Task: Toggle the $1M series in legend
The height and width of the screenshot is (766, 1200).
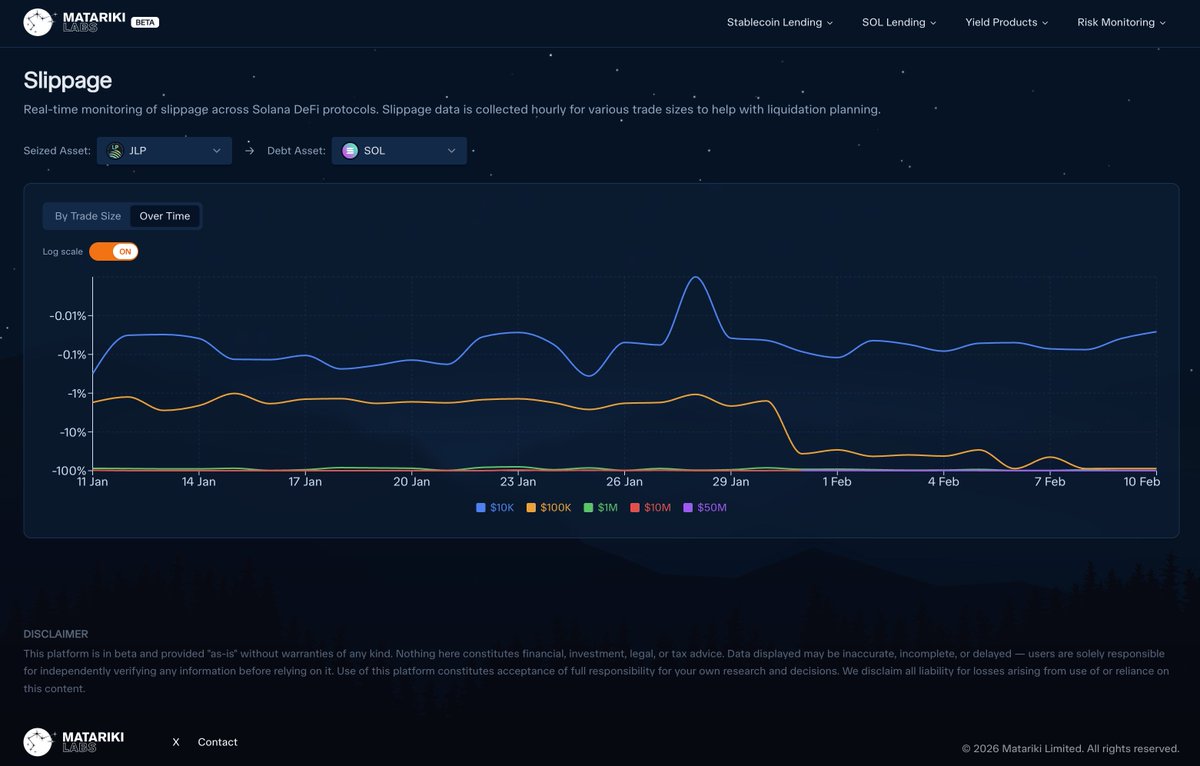Action: [601, 508]
